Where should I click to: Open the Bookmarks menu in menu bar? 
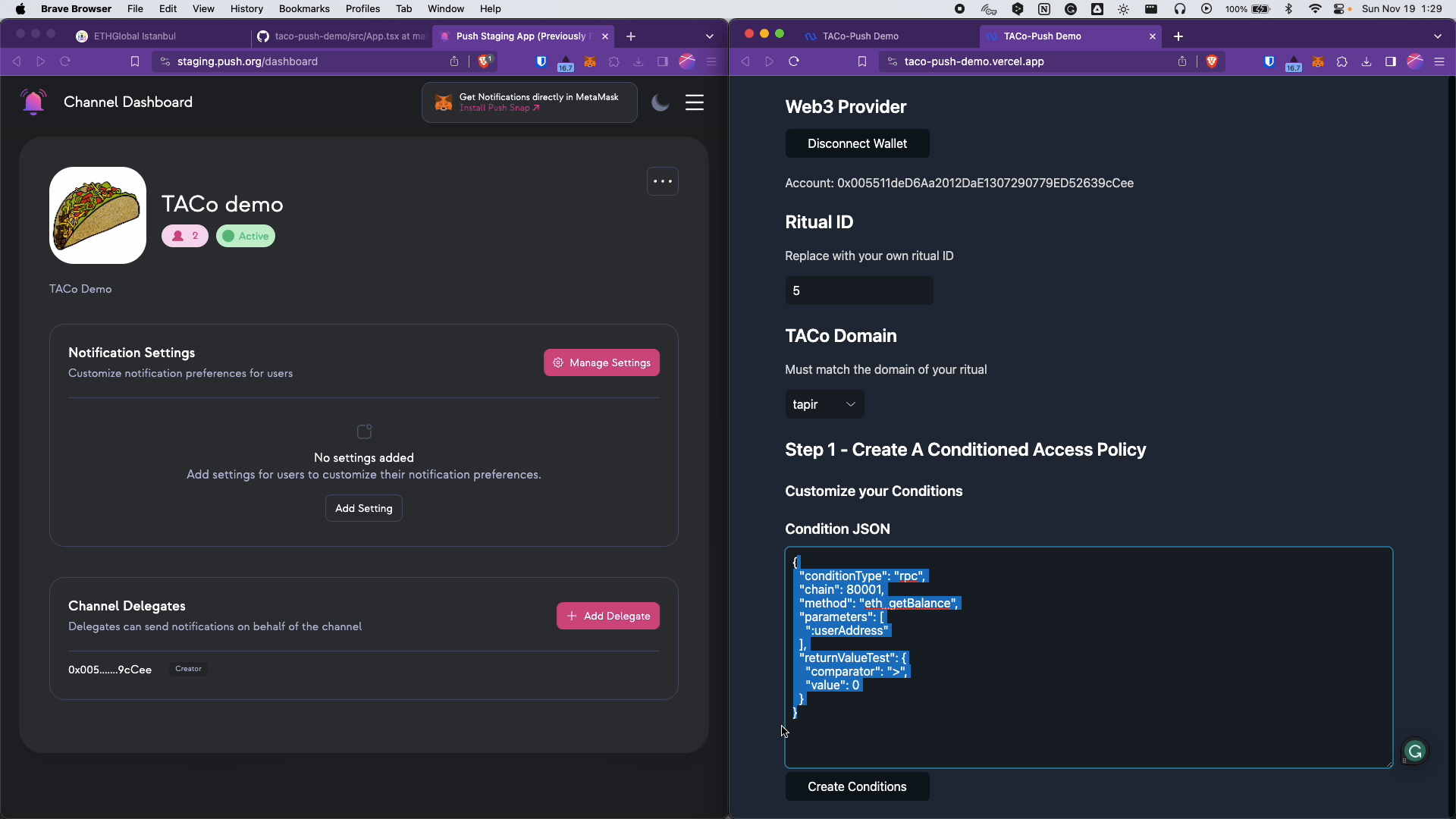tap(304, 8)
